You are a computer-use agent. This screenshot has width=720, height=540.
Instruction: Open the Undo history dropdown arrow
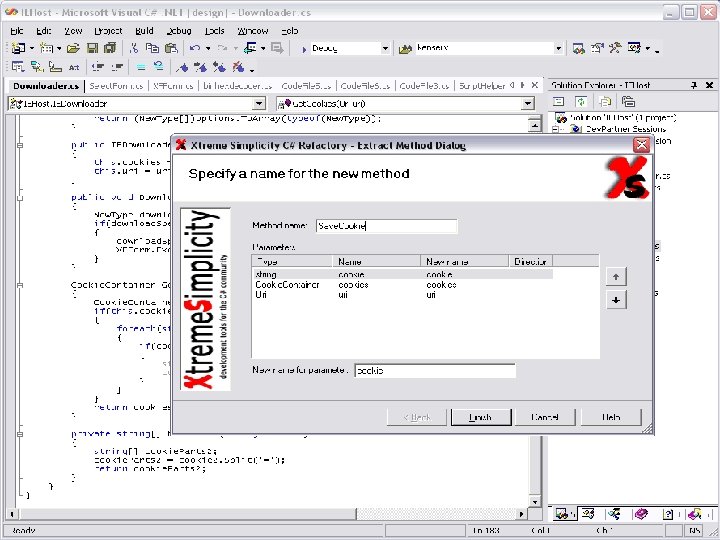click(x=208, y=48)
